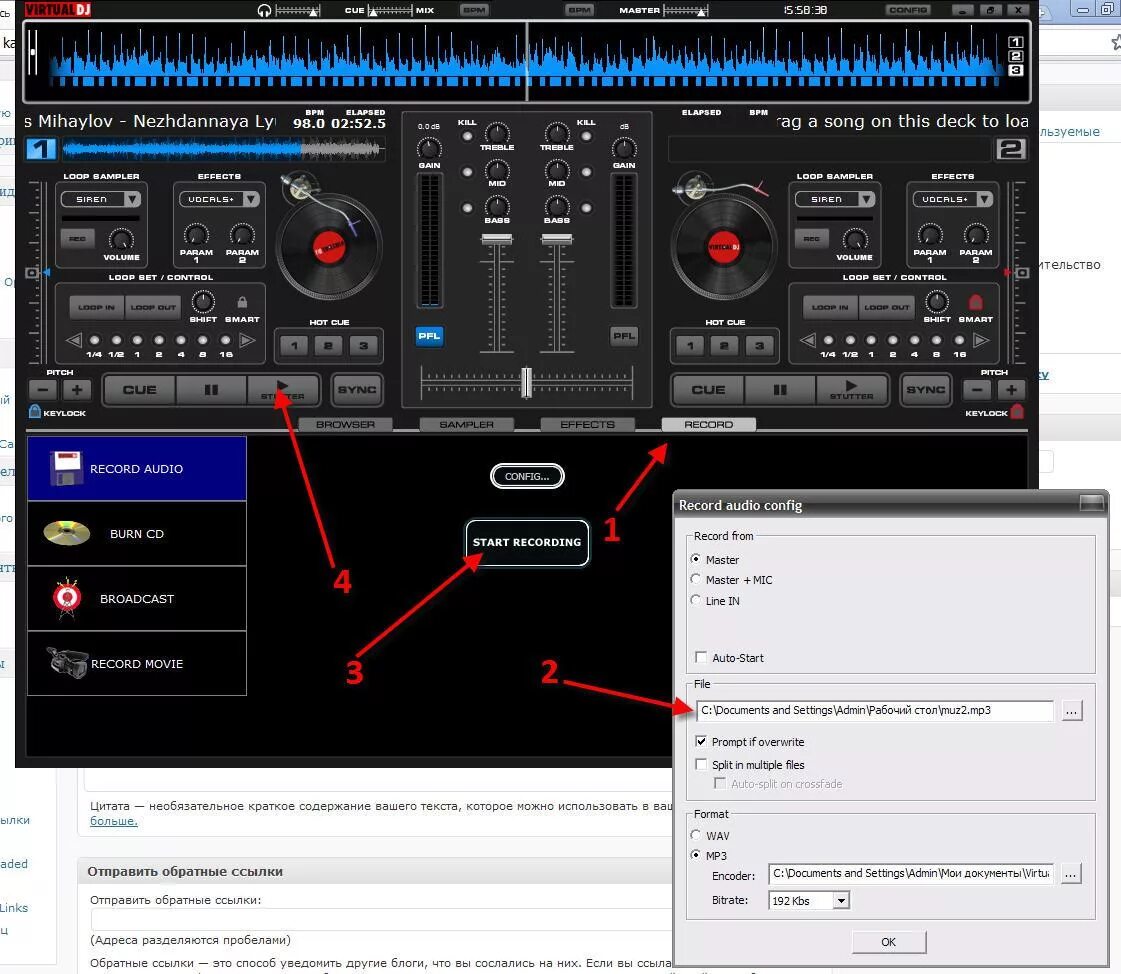This screenshot has width=1121, height=974.
Task: Open file path browse button
Action: (x=1071, y=711)
